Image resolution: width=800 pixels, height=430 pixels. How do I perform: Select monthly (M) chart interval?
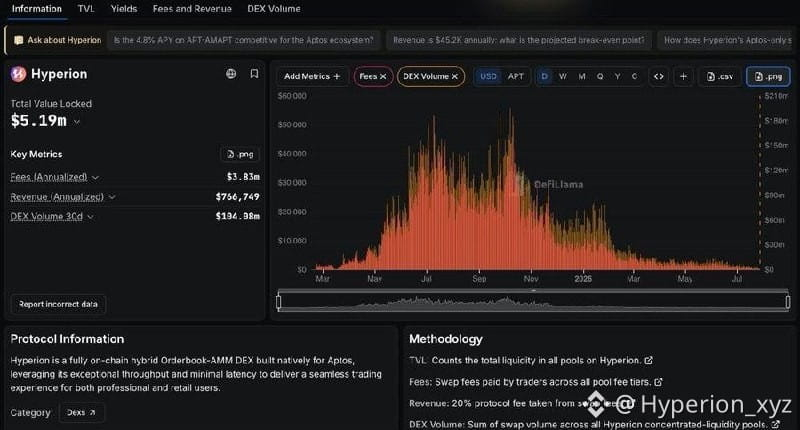click(582, 77)
